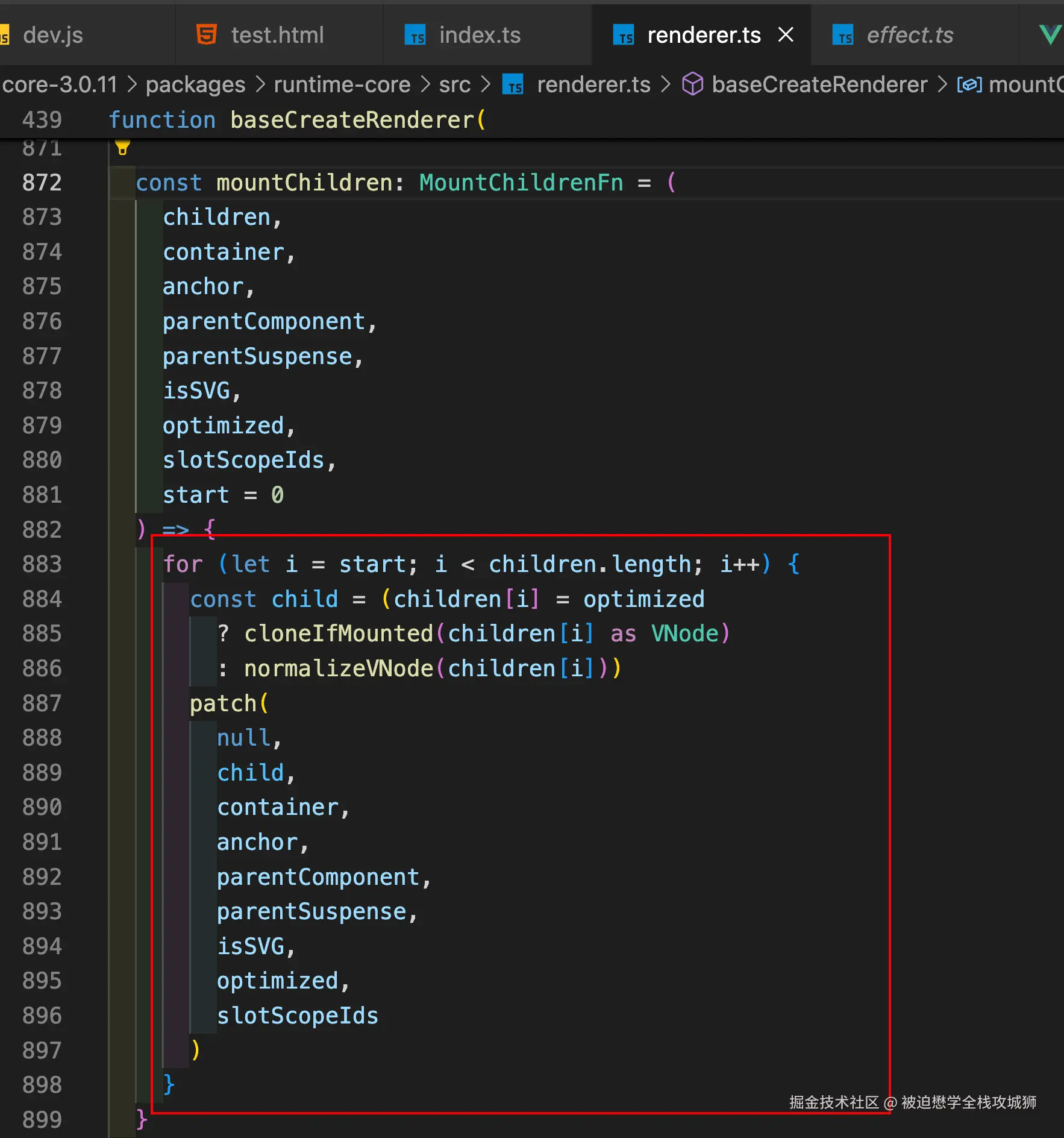Switch to the index.ts tab
This screenshot has width=1064, height=1138.
(x=480, y=35)
